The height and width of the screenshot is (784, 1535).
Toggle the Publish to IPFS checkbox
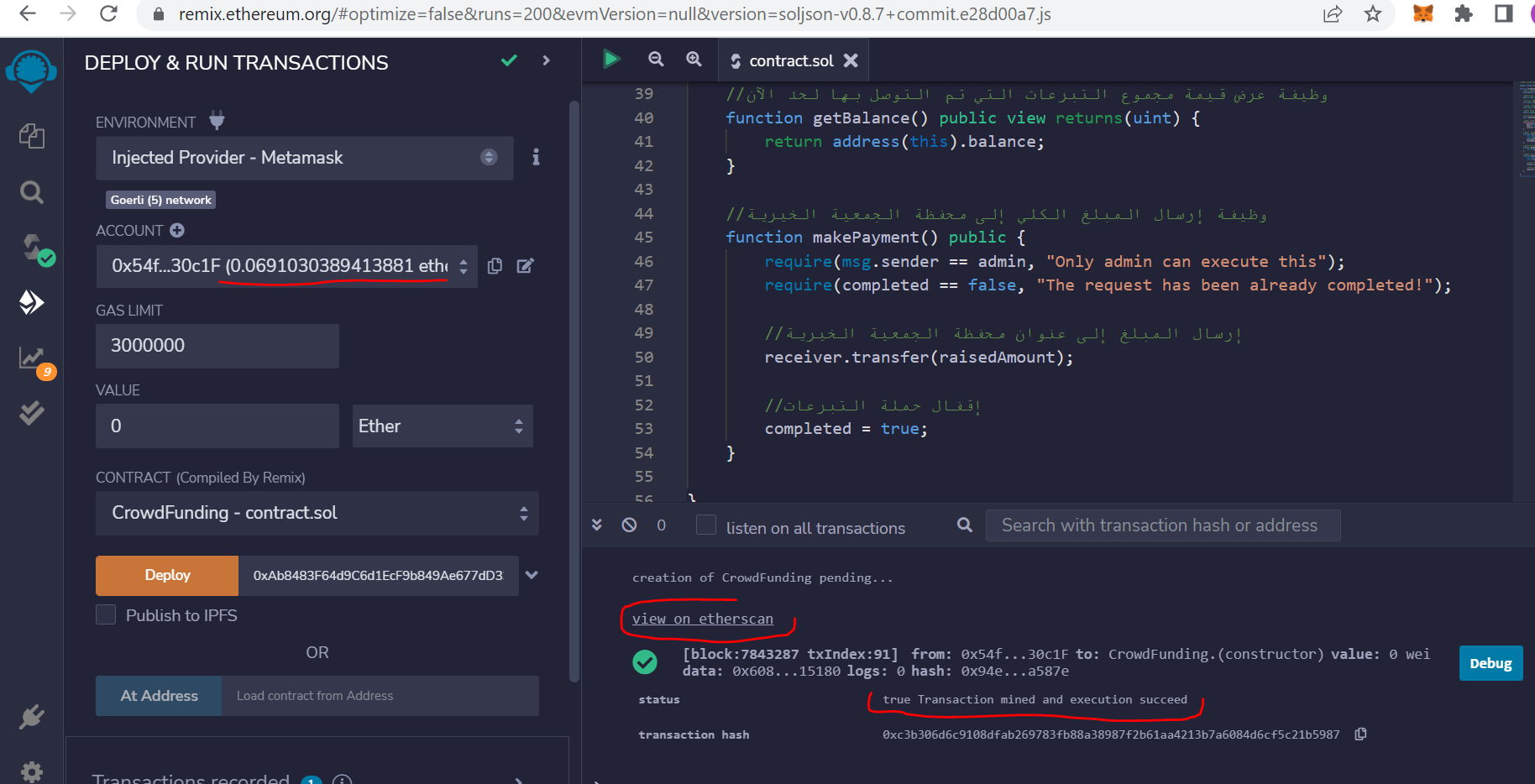106,614
